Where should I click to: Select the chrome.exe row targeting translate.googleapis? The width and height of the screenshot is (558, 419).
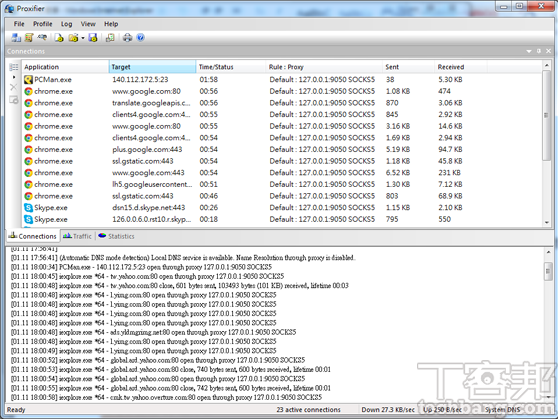point(281,103)
